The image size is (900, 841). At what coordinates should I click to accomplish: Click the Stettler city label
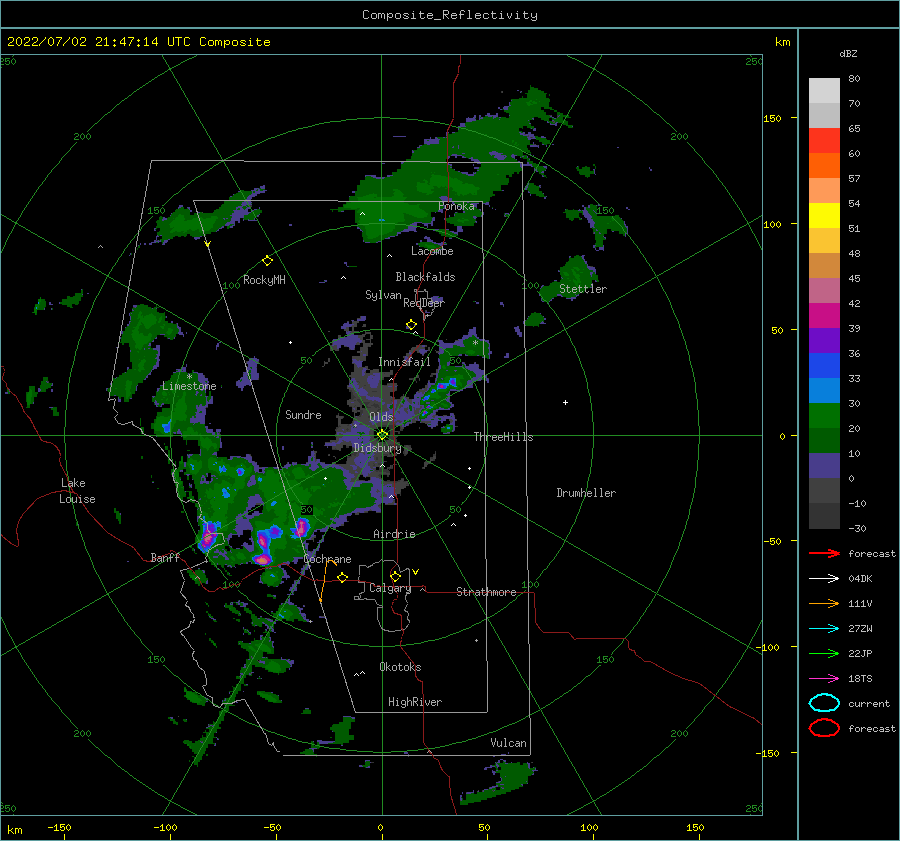[x=583, y=289]
